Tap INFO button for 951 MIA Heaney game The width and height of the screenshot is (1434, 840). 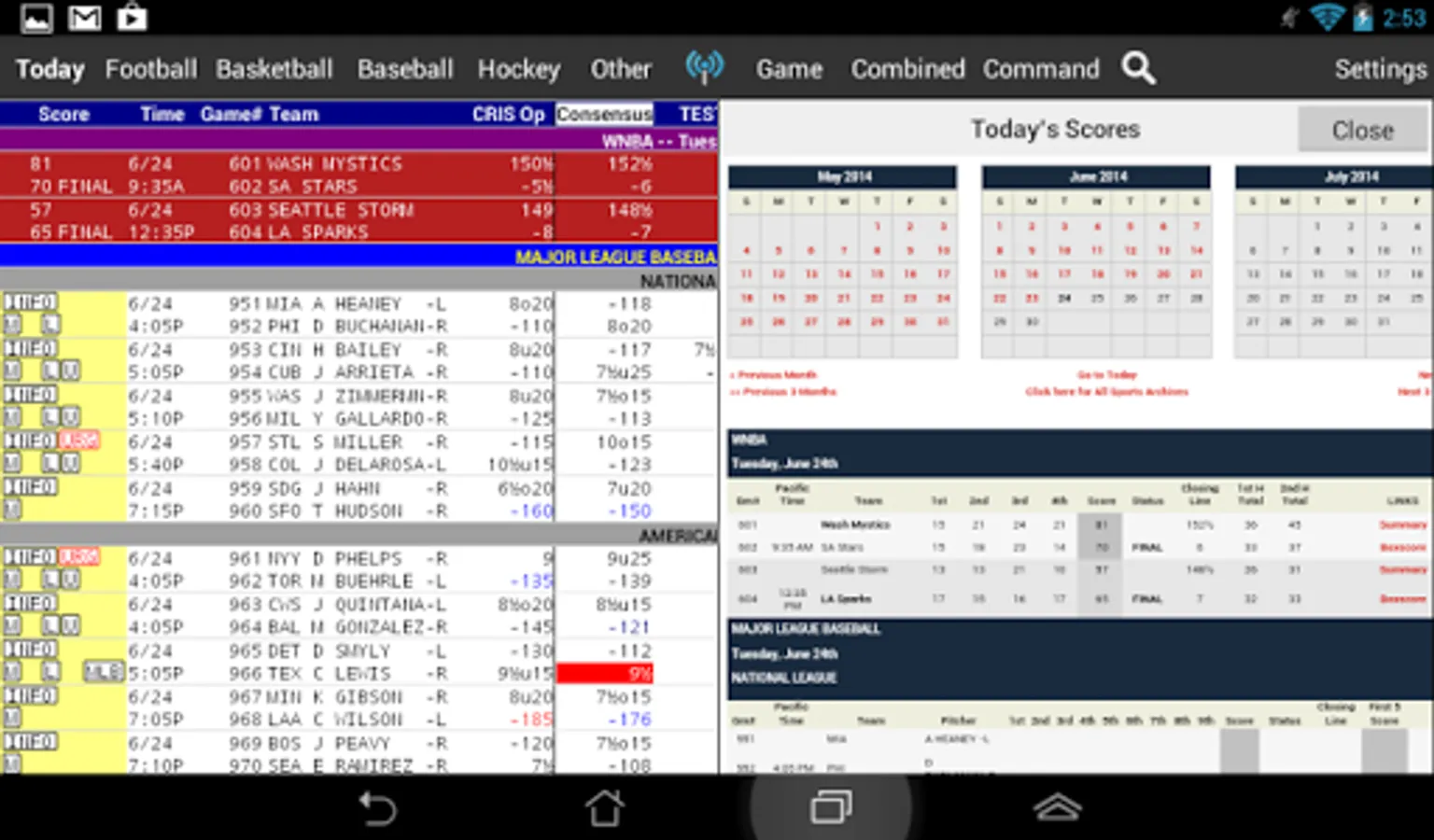click(31, 302)
